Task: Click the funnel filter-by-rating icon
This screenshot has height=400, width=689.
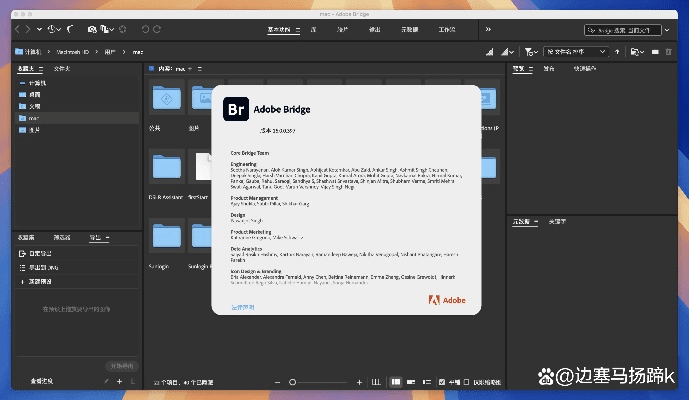Action: tap(531, 52)
